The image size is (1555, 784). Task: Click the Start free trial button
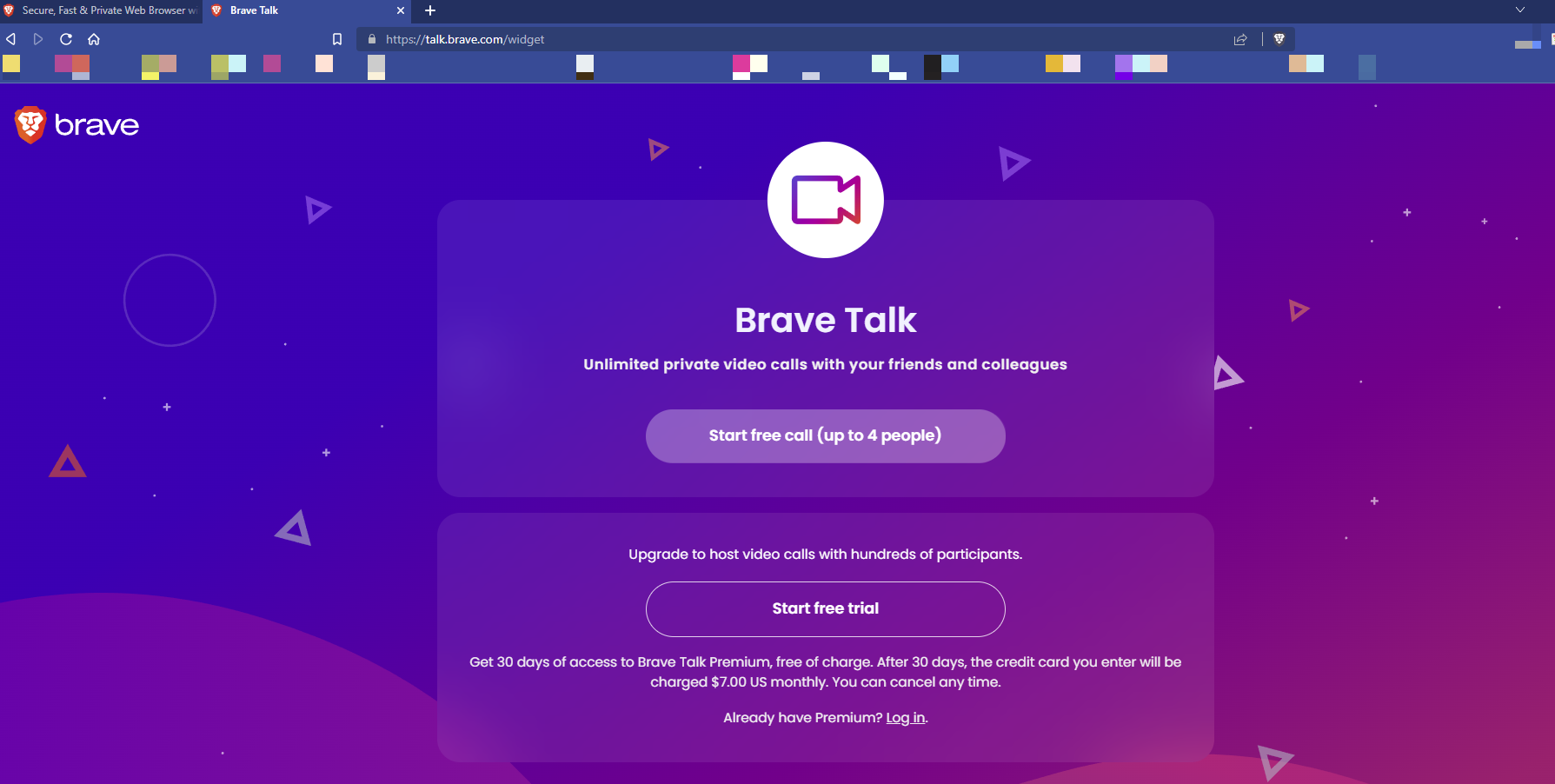[826, 608]
